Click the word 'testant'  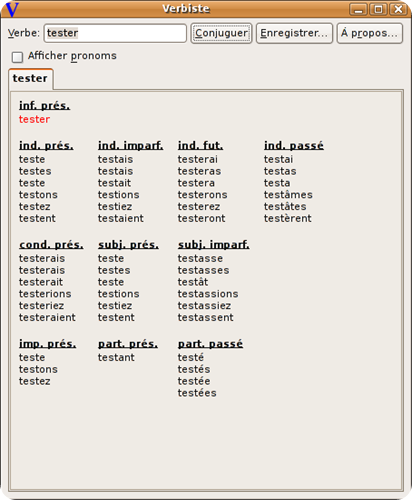[116, 357]
